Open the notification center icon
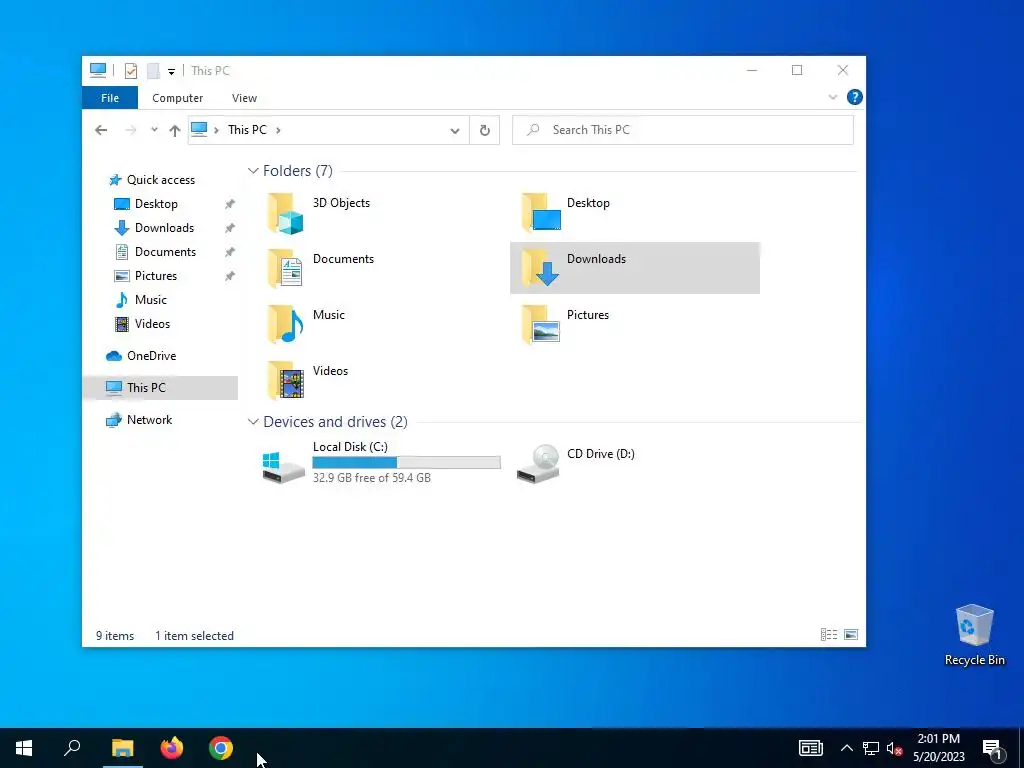The width and height of the screenshot is (1024, 768). click(x=993, y=748)
